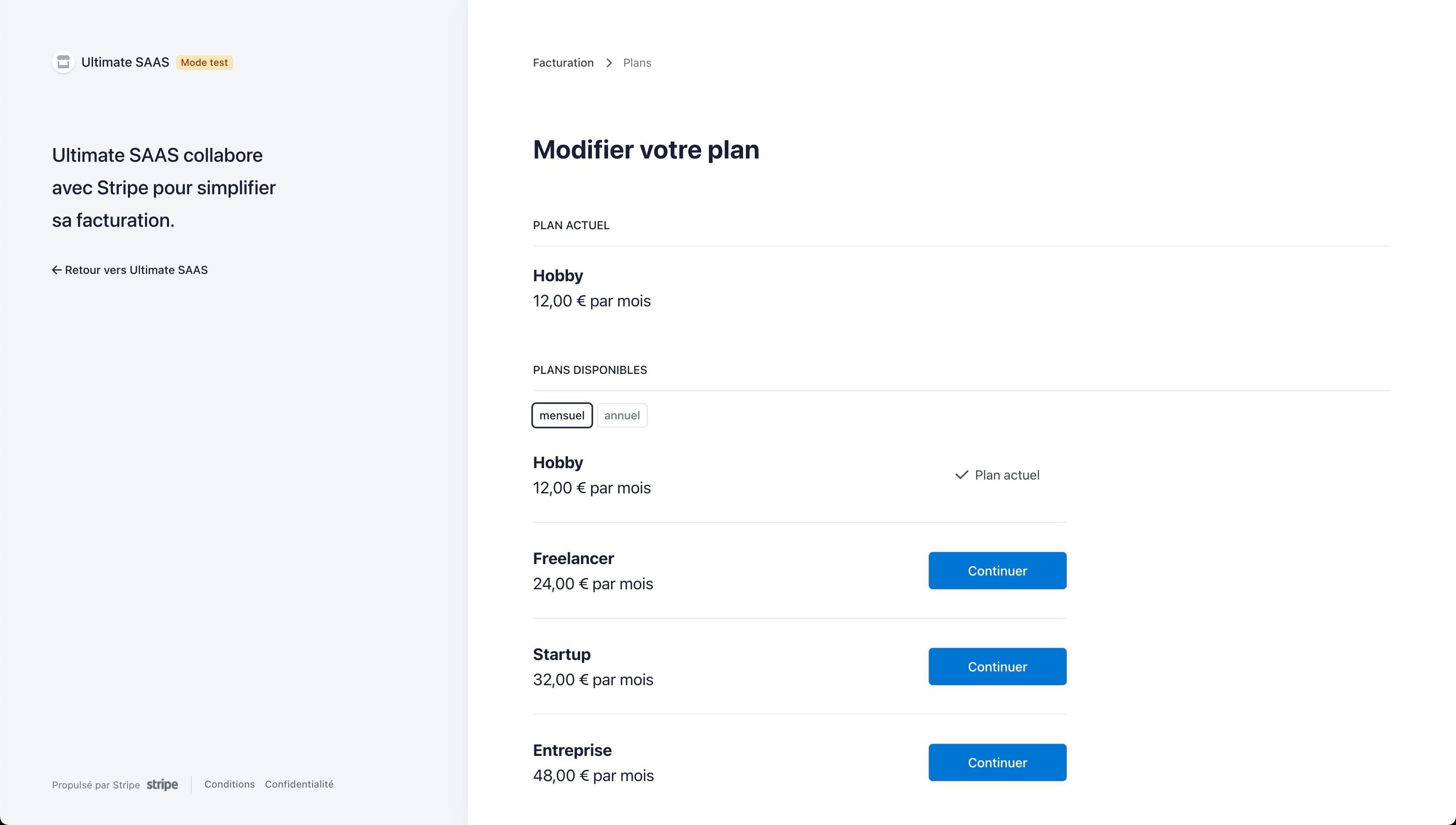Open the Confidentialité page
Screen dimensions: 1456x825
299,784
